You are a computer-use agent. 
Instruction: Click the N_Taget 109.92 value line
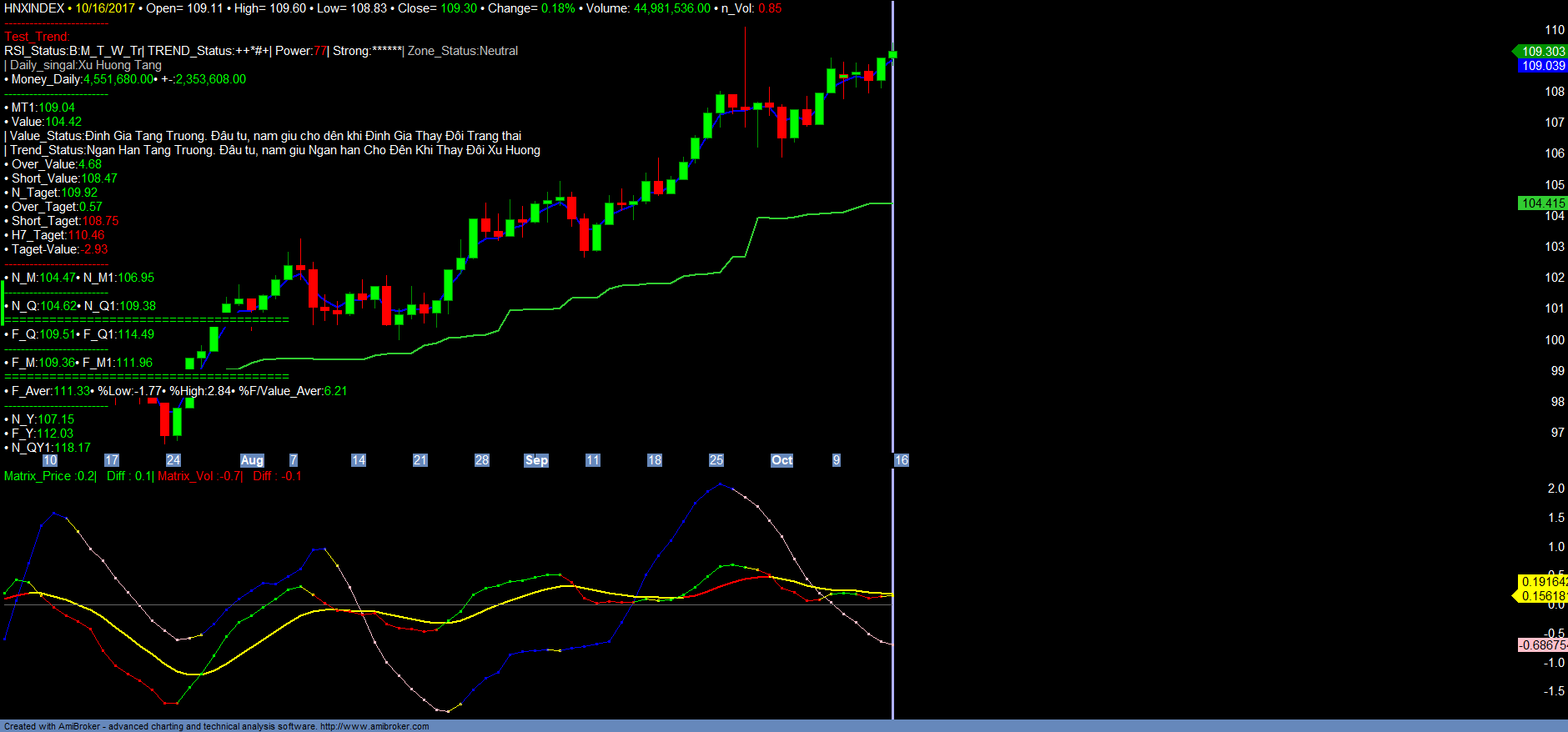54,193
